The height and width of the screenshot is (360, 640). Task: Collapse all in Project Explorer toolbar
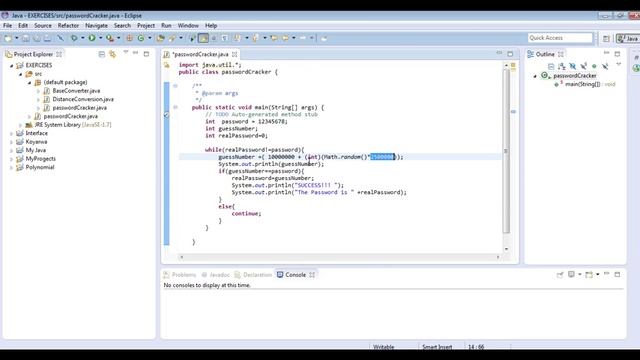click(x=102, y=54)
